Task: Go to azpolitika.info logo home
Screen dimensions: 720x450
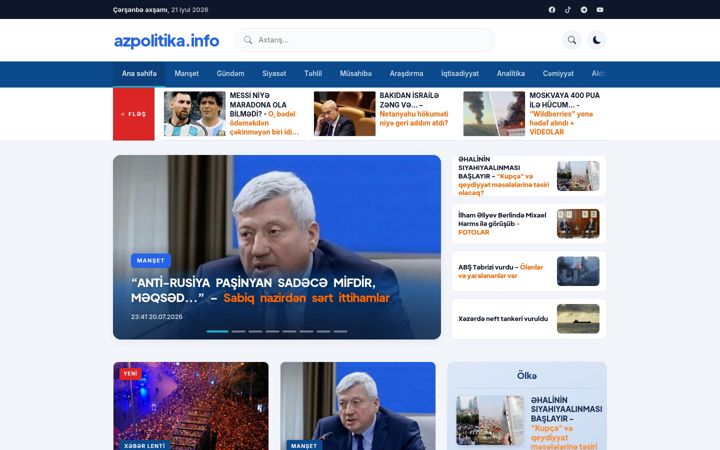Action: 166,40
